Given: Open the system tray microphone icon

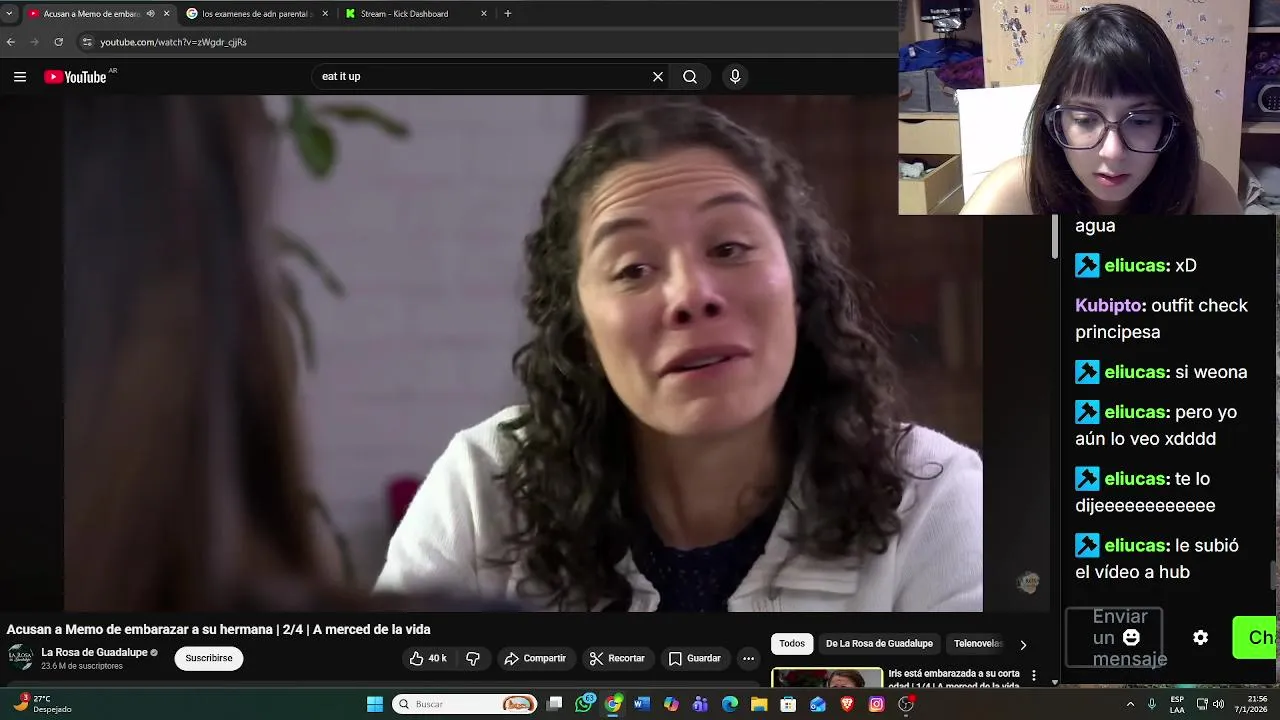Looking at the screenshot, I should pyautogui.click(x=1152, y=704).
